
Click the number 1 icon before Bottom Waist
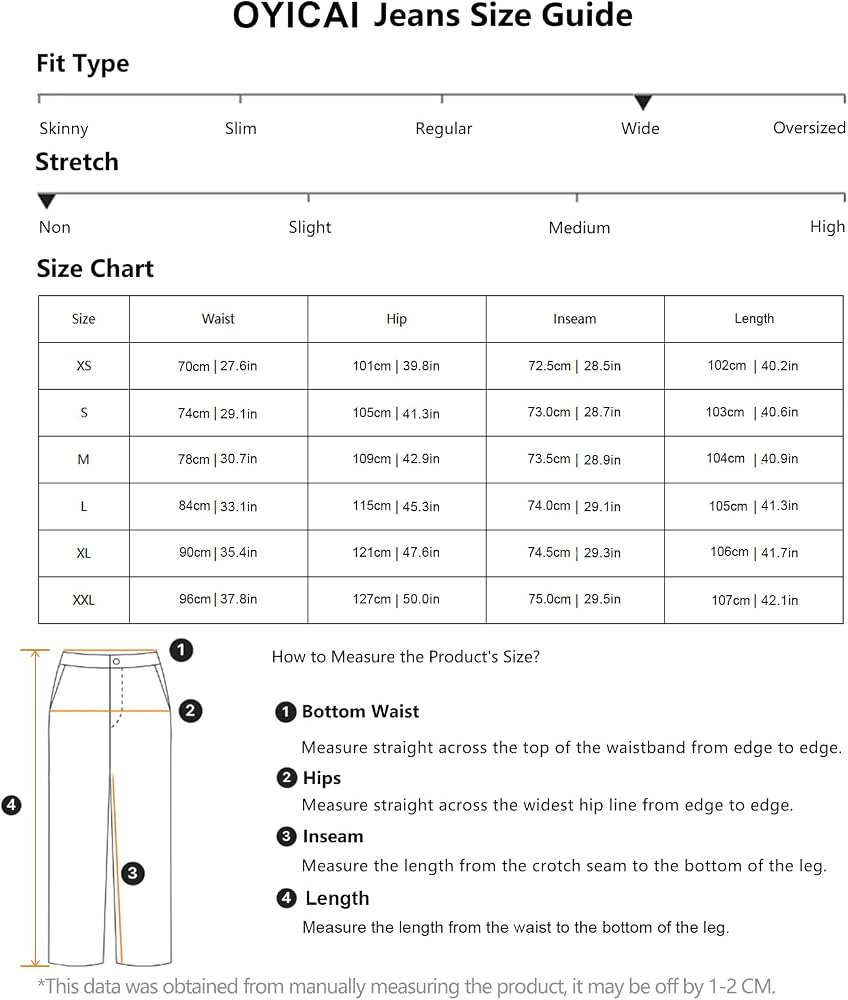[x=286, y=712]
